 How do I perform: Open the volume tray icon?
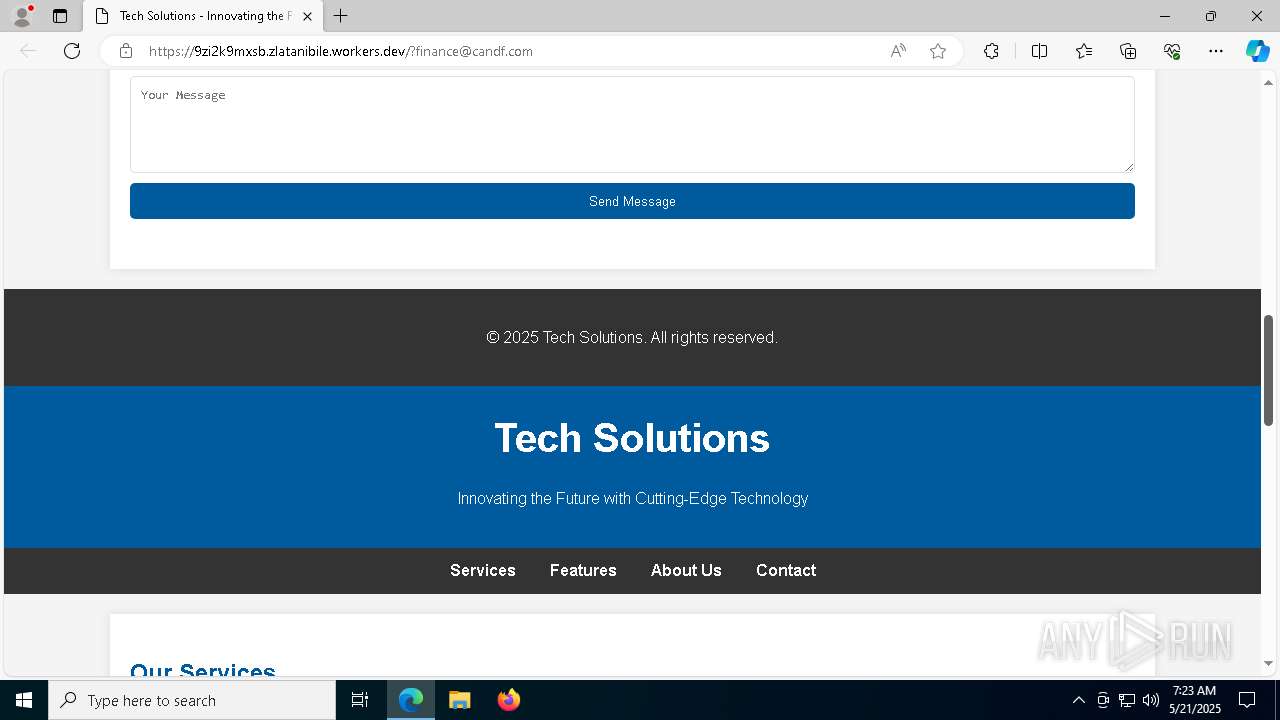click(x=1151, y=700)
